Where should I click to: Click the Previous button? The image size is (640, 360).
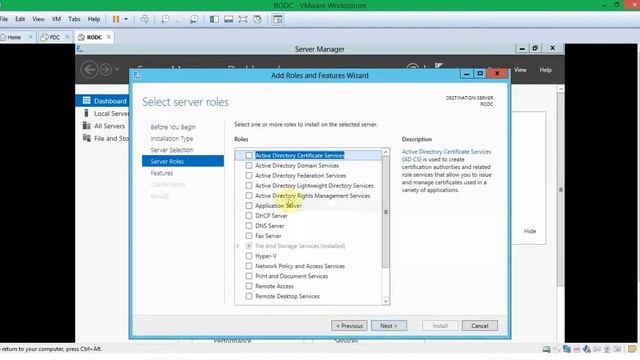click(x=349, y=326)
